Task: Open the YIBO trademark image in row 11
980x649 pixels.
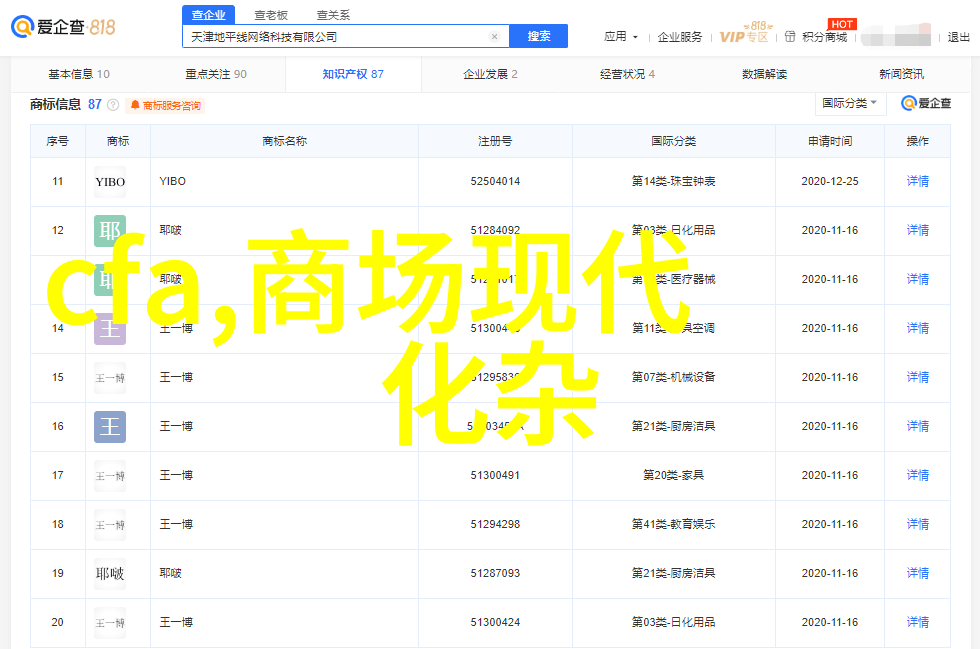Action: [x=110, y=182]
